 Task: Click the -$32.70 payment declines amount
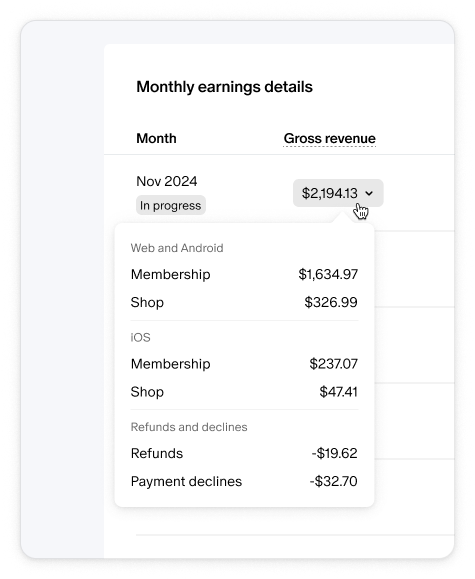334,481
